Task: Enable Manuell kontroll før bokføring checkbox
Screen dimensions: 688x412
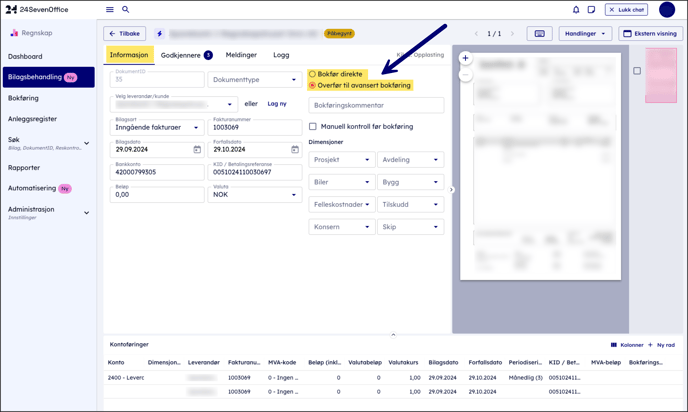Action: (313, 127)
